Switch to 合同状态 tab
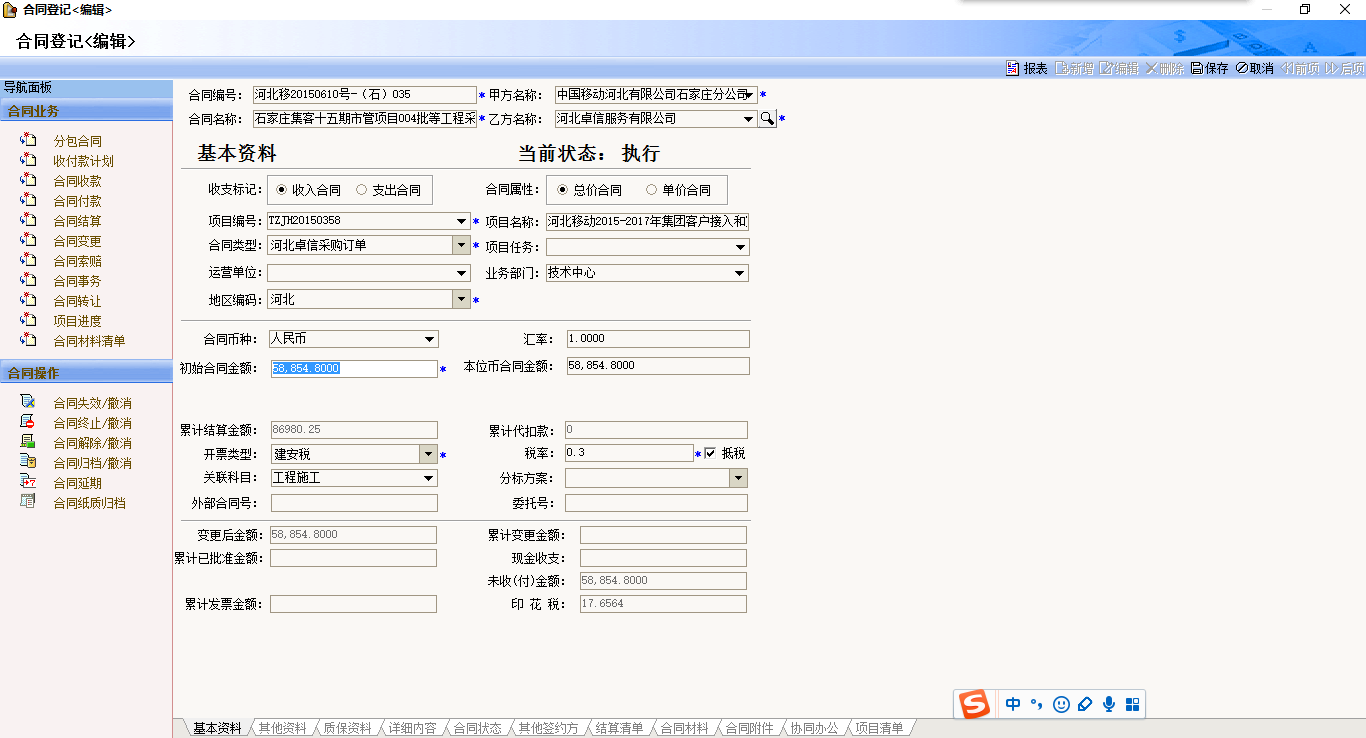 (477, 728)
